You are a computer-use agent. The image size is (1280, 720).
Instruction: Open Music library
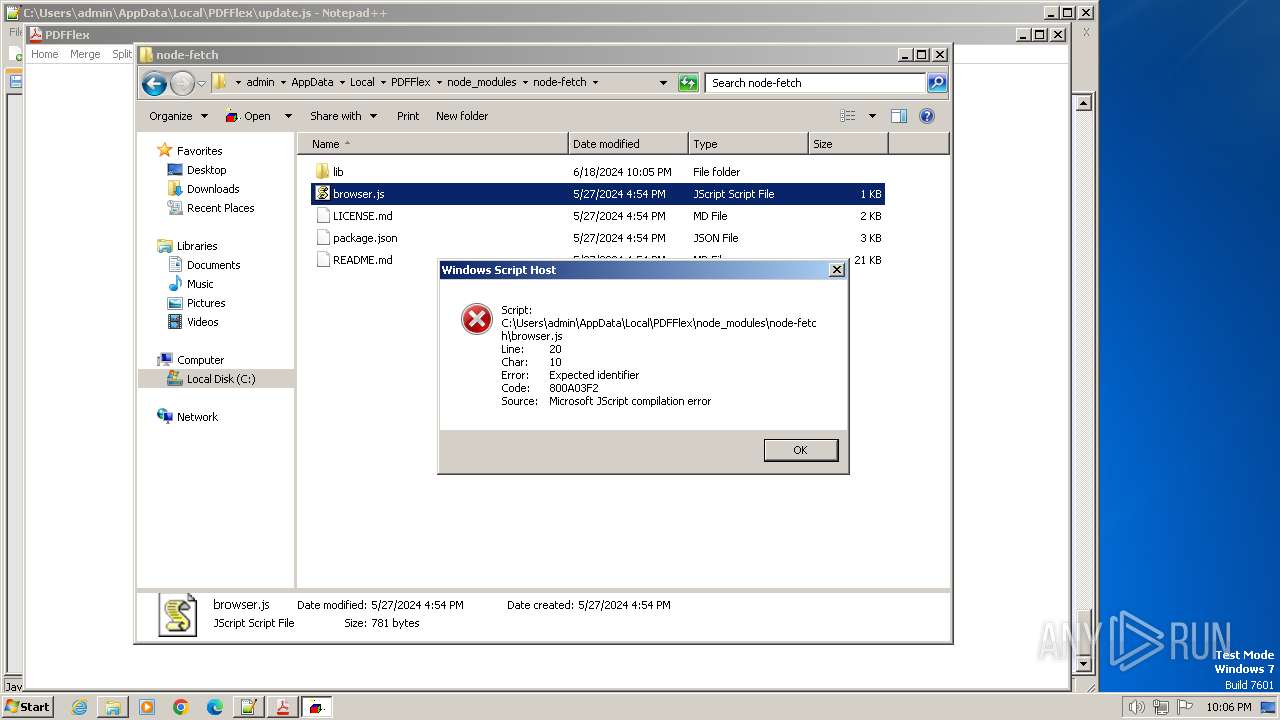click(x=200, y=284)
